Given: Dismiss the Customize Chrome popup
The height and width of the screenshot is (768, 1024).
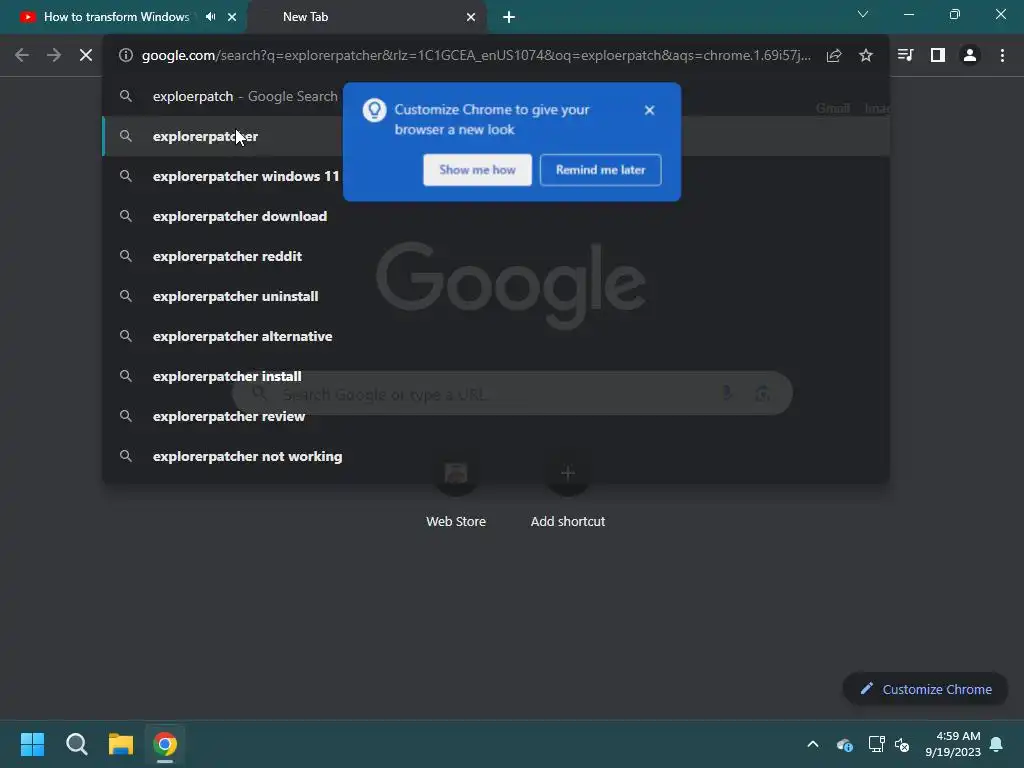Looking at the screenshot, I should pyautogui.click(x=649, y=110).
